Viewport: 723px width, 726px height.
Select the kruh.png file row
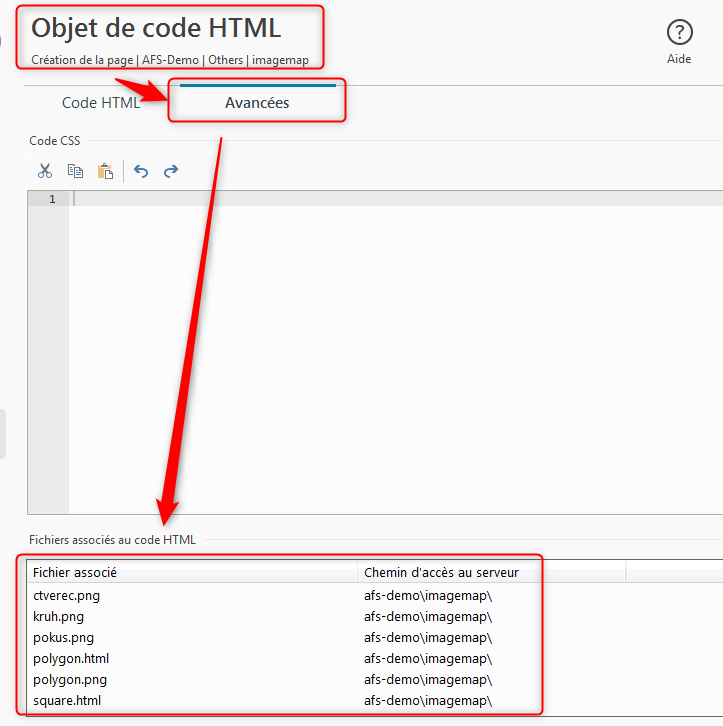(x=59, y=617)
